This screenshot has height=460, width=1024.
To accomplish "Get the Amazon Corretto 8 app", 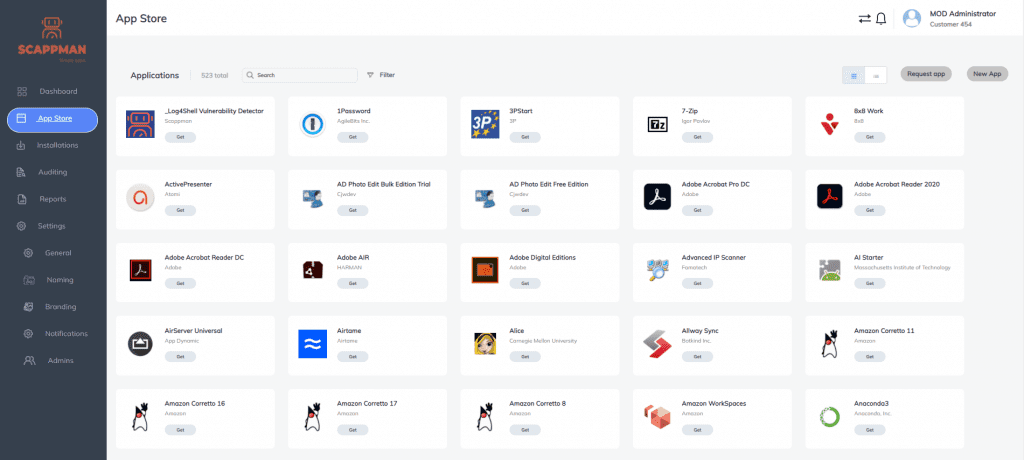I will click(x=525, y=430).
